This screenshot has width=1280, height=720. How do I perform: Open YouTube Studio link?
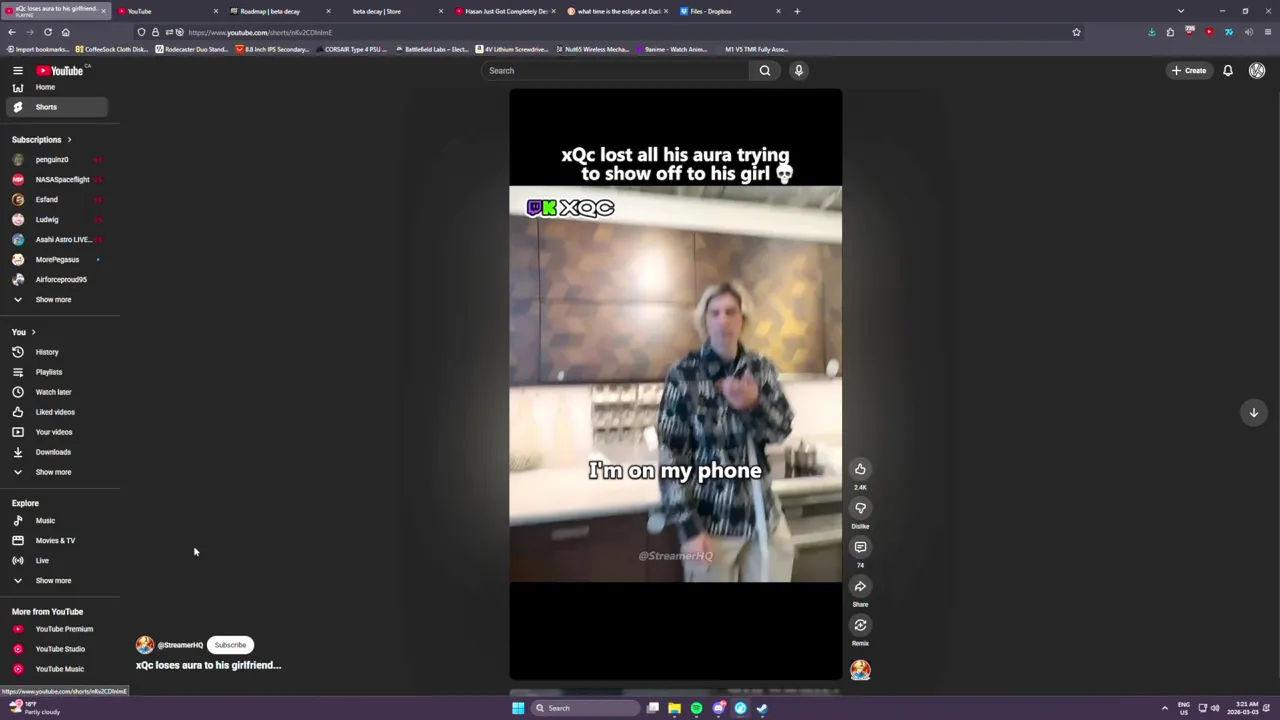coord(60,649)
